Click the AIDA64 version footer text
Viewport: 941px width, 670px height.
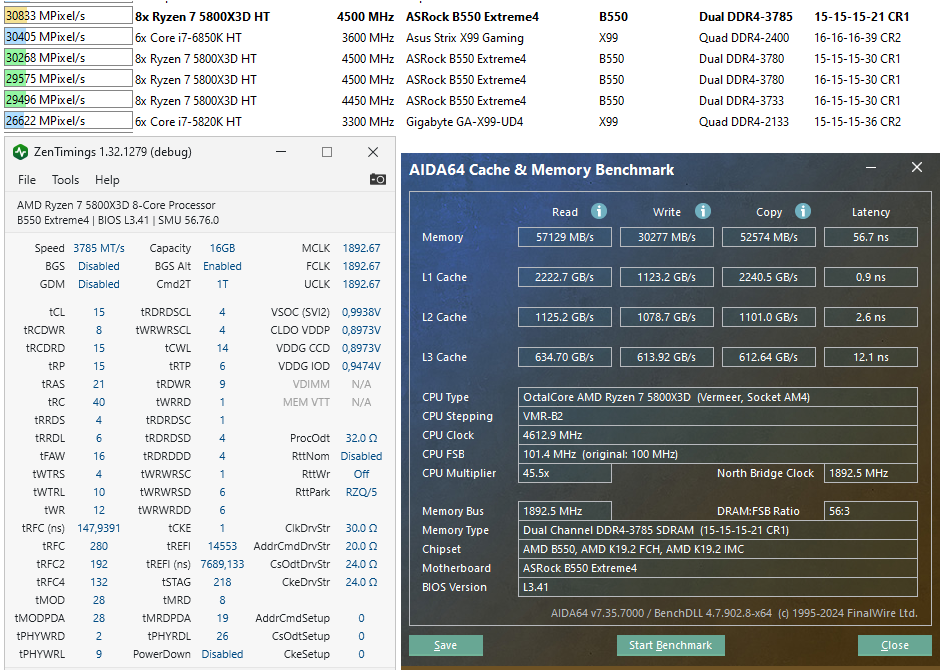734,613
